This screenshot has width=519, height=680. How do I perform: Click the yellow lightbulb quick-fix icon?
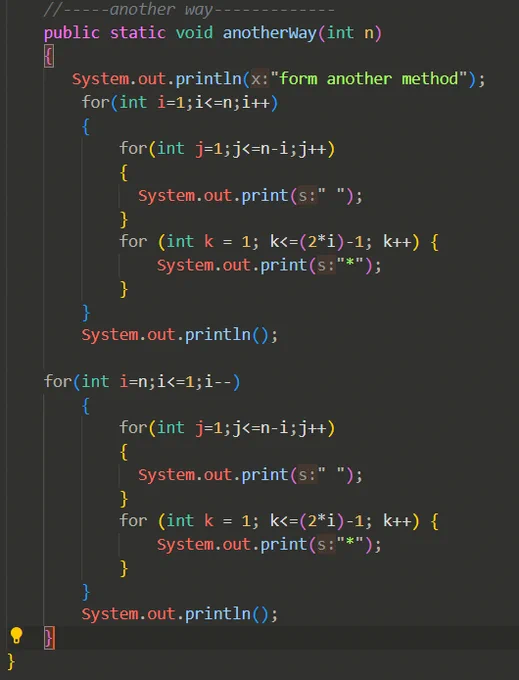[x=16, y=635]
